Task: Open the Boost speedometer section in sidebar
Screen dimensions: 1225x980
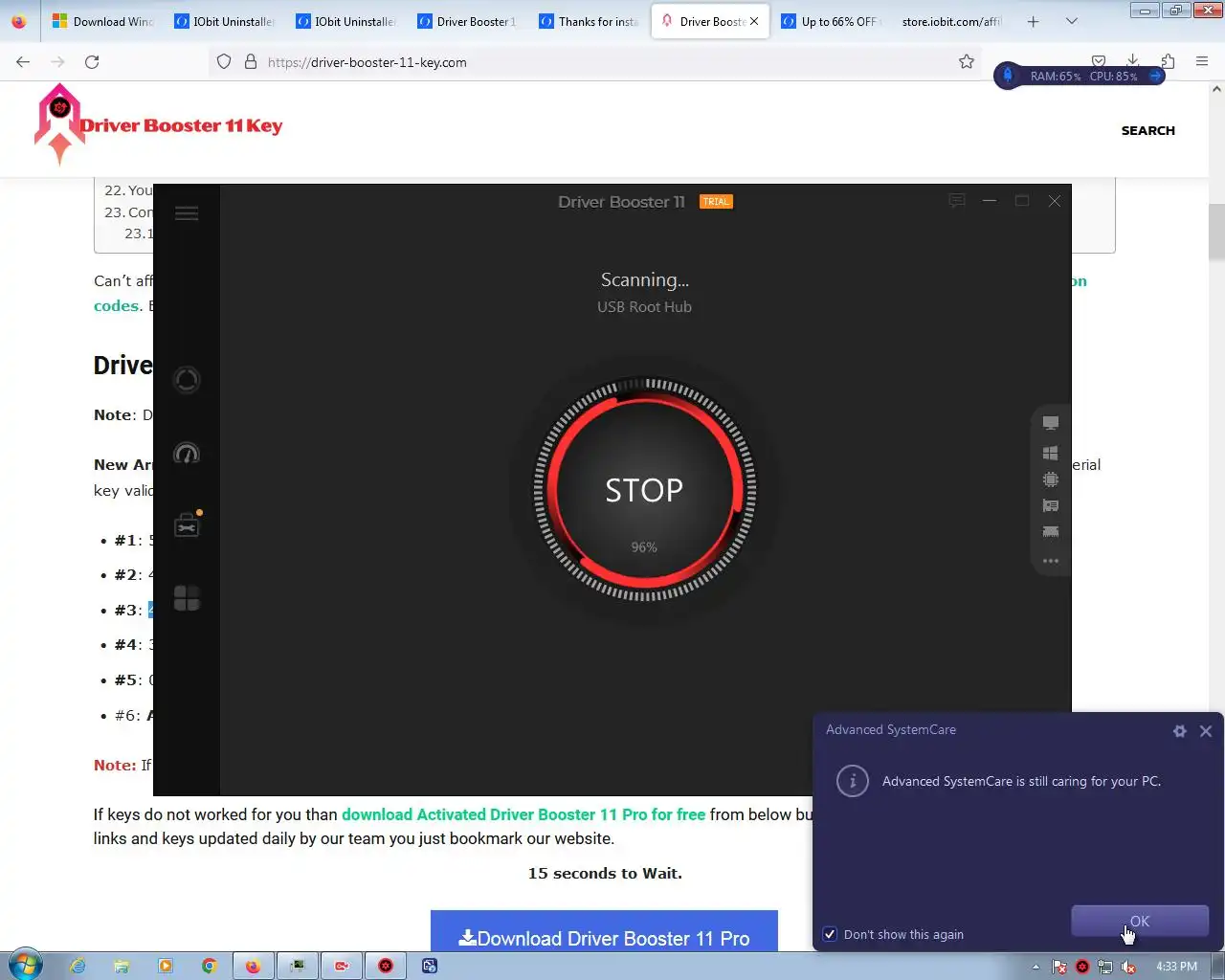Action: click(187, 454)
